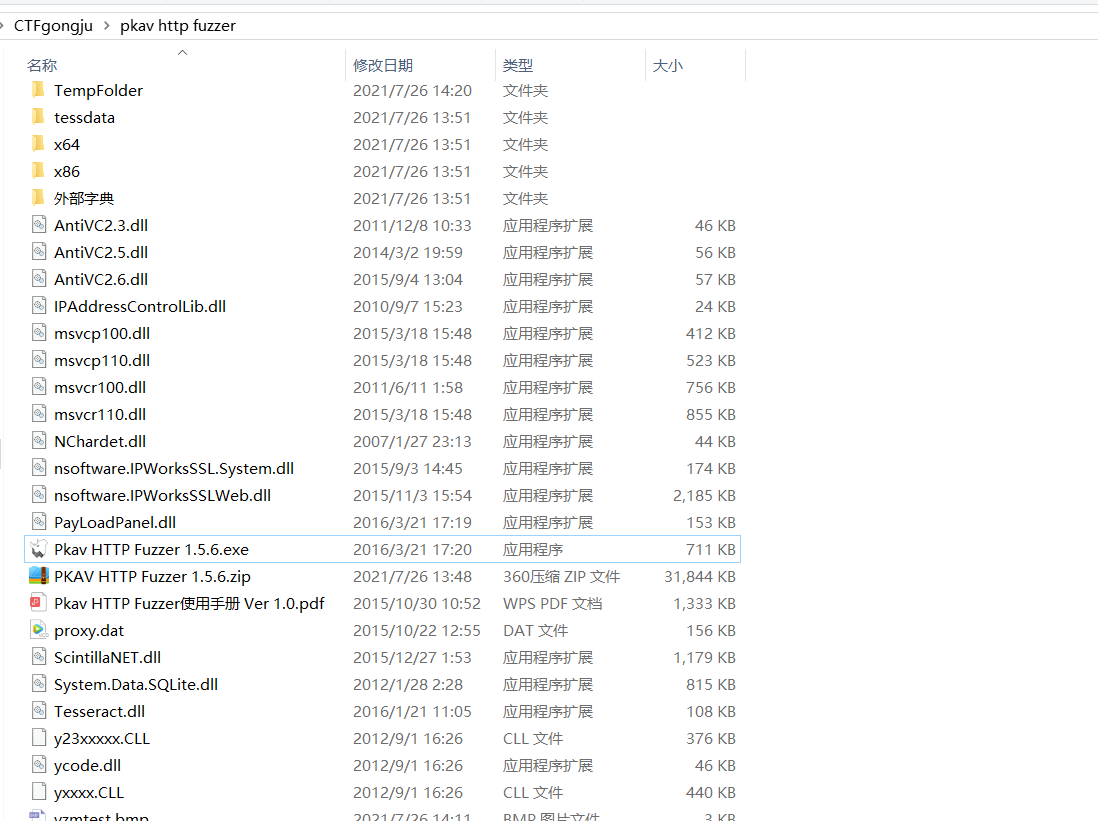Click the date 2021/7/26 14:20
This screenshot has width=1098, height=827.
tap(412, 90)
